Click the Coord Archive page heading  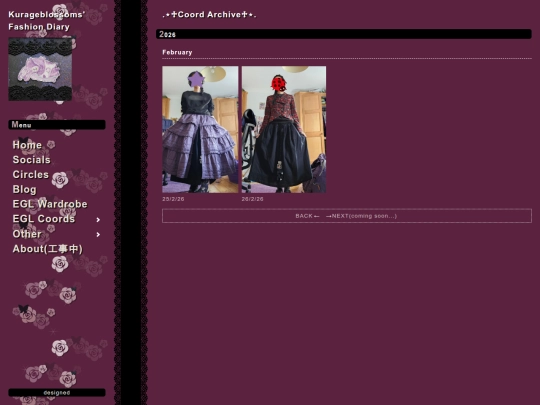(x=209, y=14)
